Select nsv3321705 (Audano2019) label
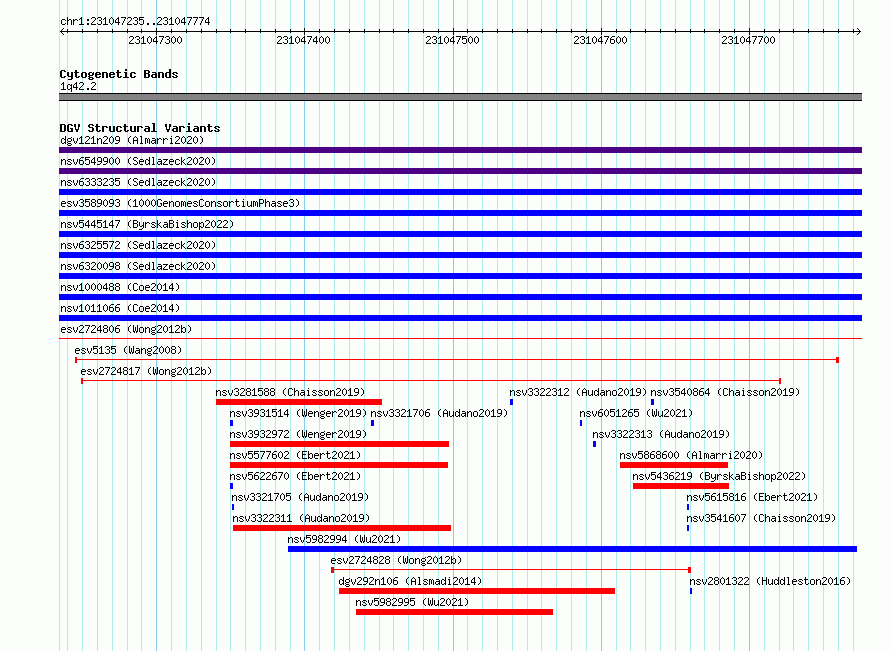The height and width of the screenshot is (651, 890). pyautogui.click(x=300, y=497)
